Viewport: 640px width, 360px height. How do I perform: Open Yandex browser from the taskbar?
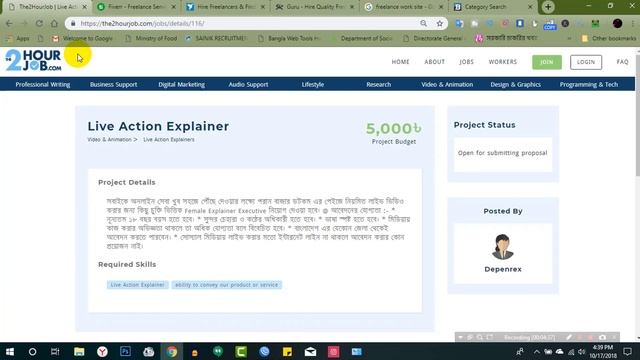(x=102, y=351)
